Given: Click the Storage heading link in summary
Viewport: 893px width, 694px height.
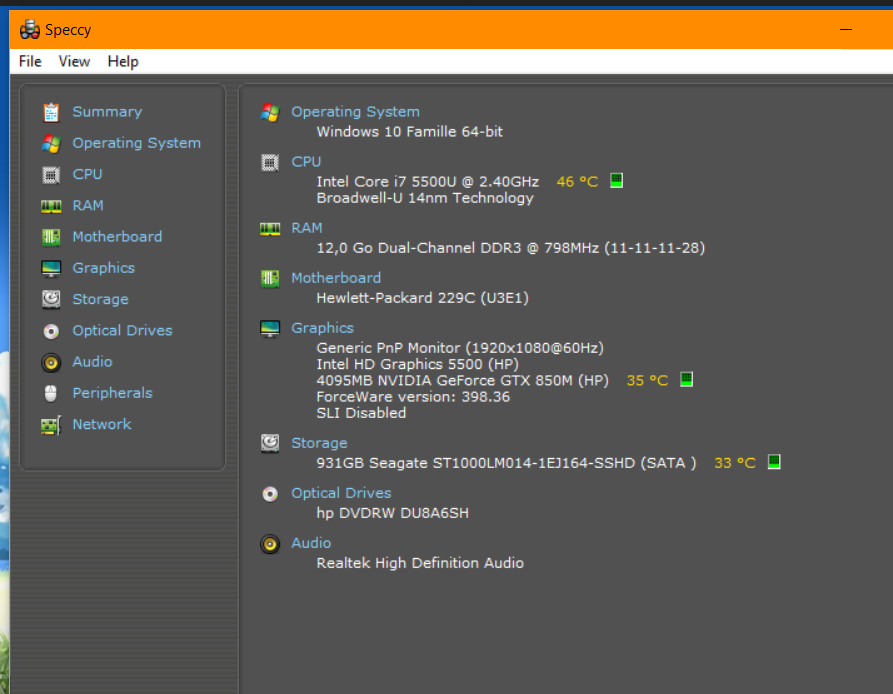Looking at the screenshot, I should pos(319,443).
